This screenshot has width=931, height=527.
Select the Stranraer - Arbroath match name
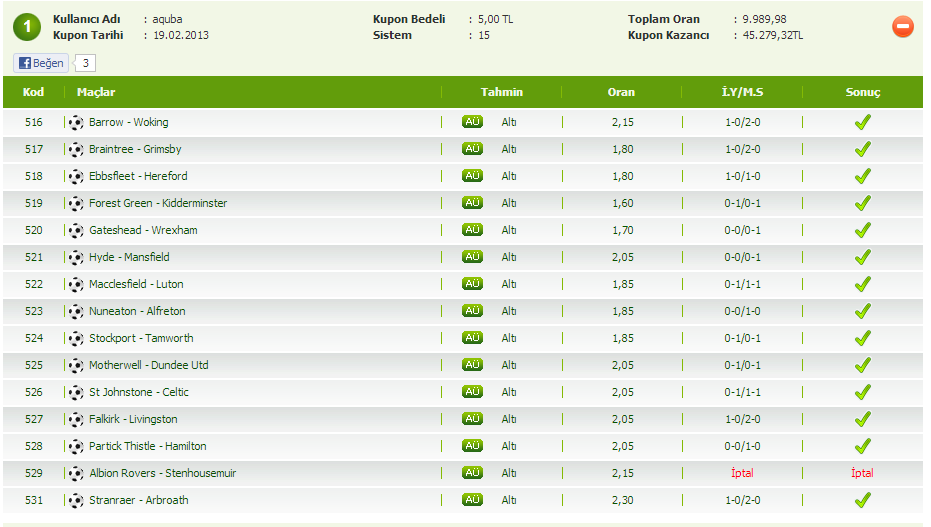tap(138, 500)
